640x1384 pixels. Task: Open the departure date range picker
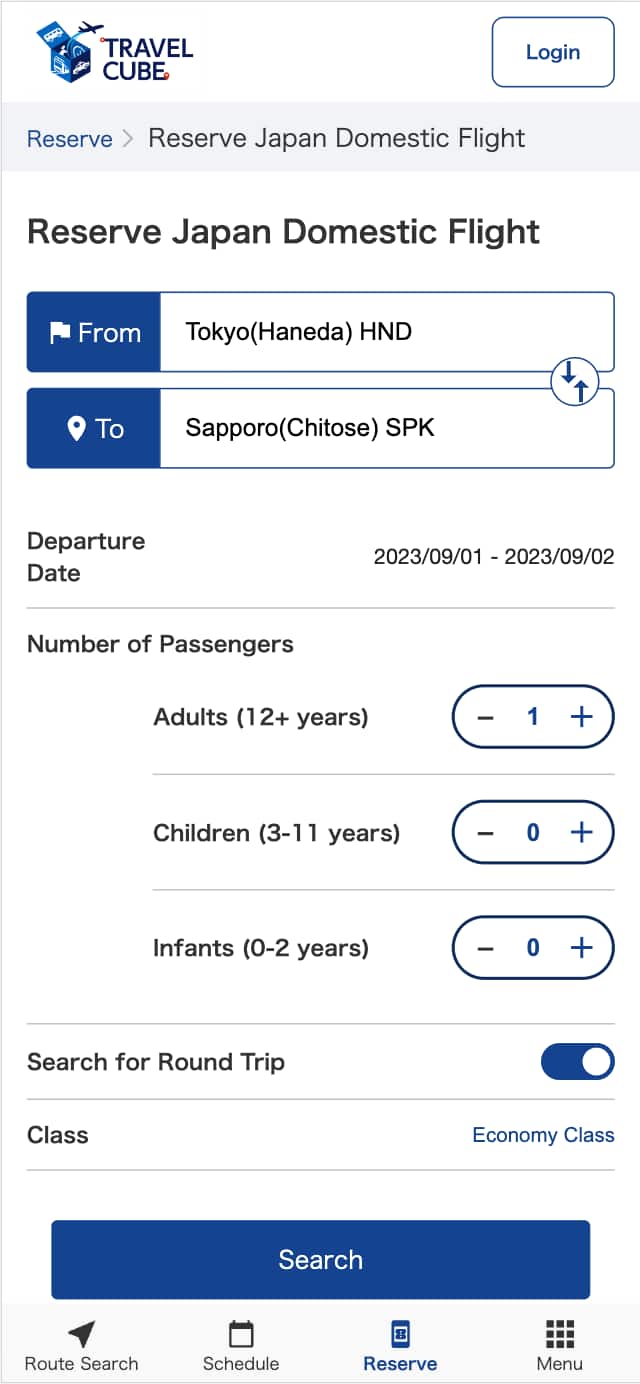click(494, 557)
